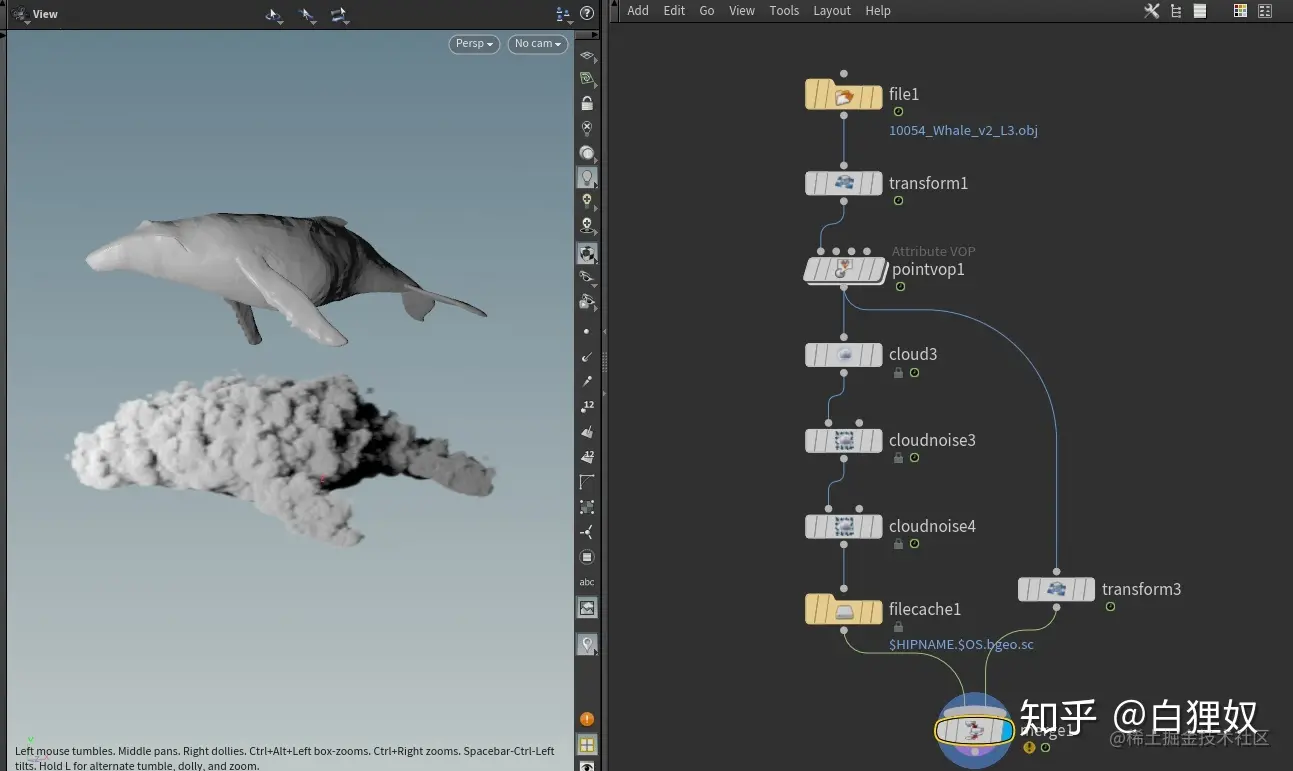1293x771 pixels.
Task: Click the rightmost icon in the network editor toolbar
Action: 1264,11
